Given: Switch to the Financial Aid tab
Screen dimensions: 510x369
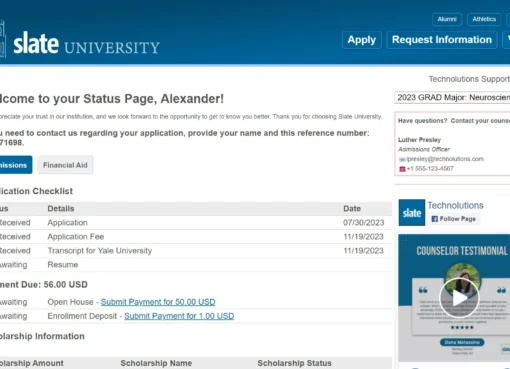Looking at the screenshot, I should (65, 165).
